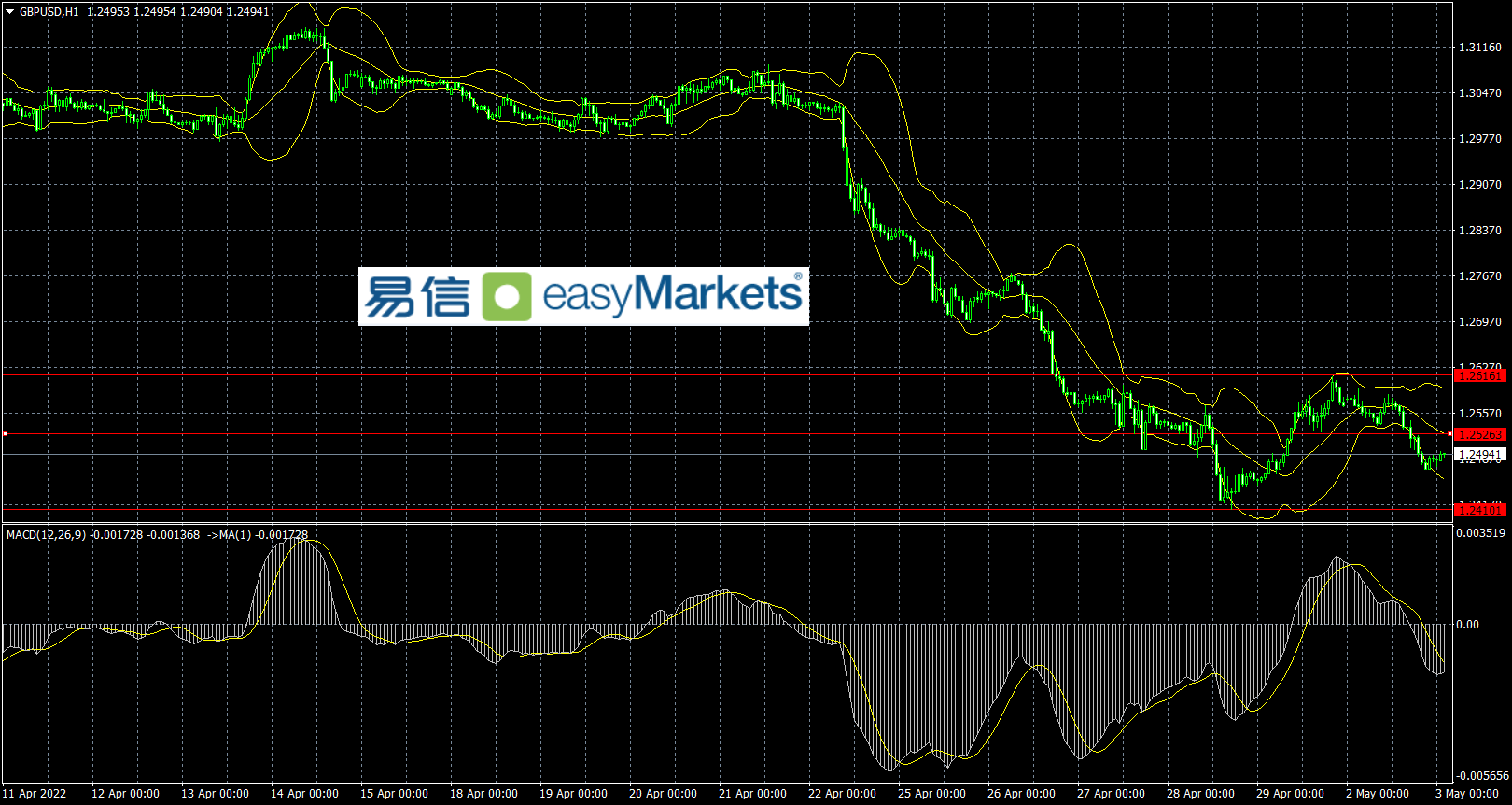Select the 21 Apr 00:00 time label
The image size is (1512, 805).
click(752, 794)
